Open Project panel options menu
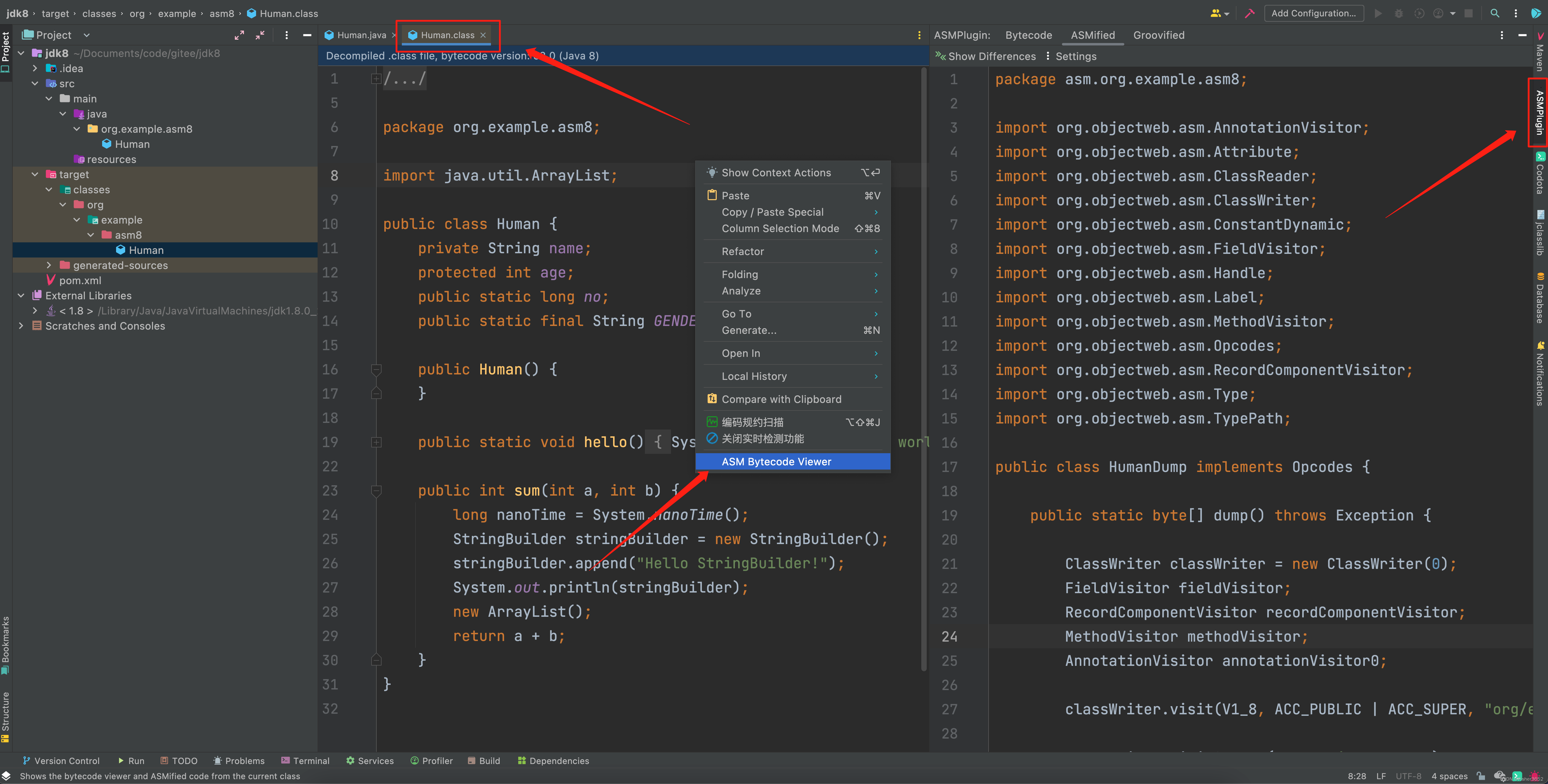This screenshot has width=1548, height=784. click(x=286, y=35)
